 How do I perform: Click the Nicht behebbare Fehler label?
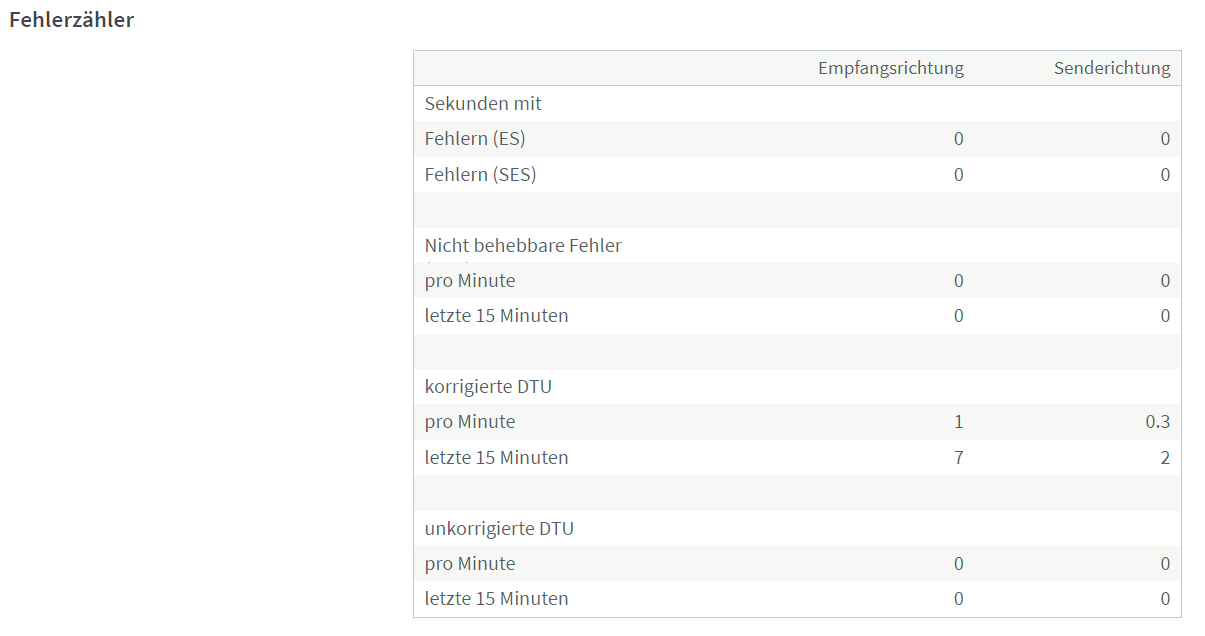pyautogui.click(x=523, y=245)
